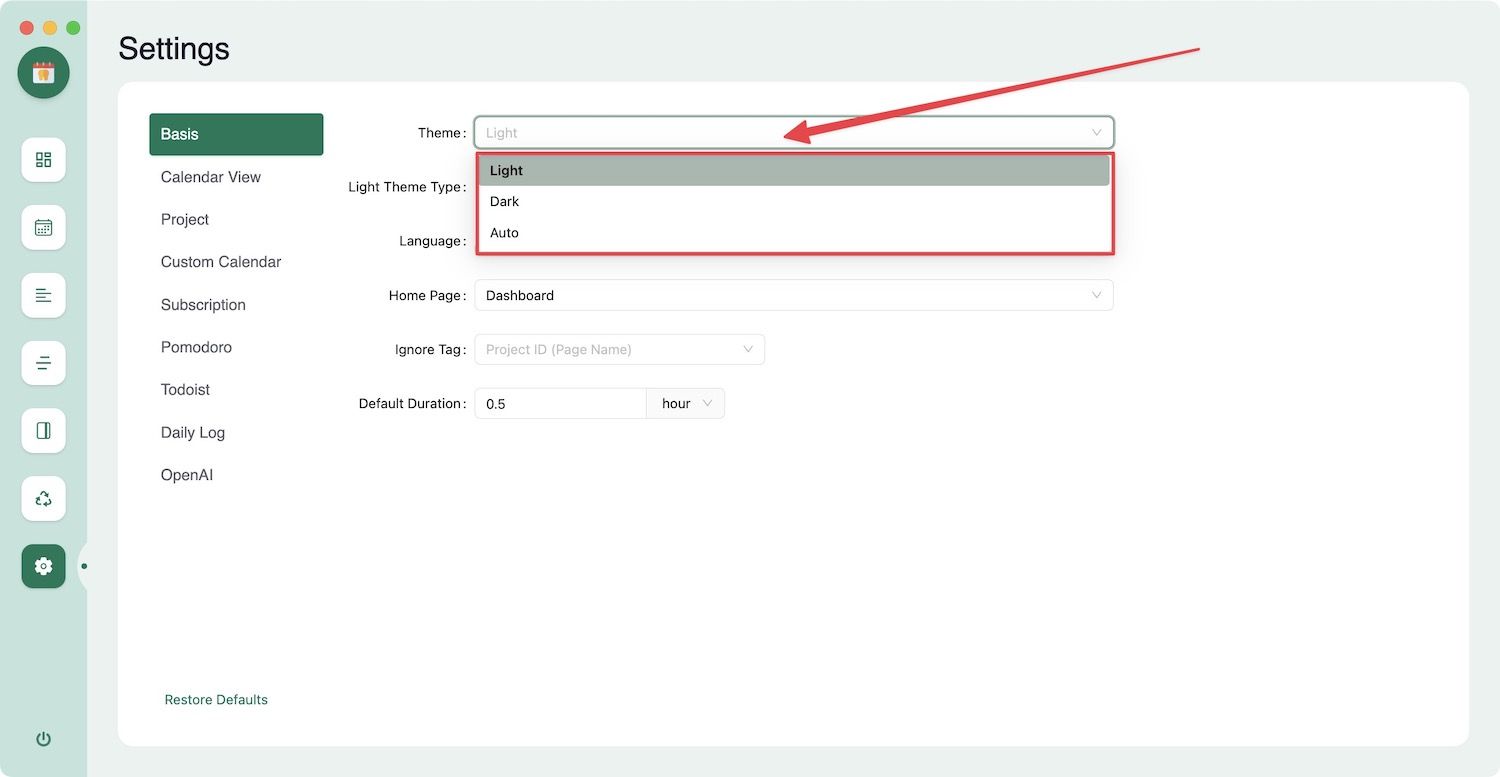The width and height of the screenshot is (1500, 777).
Task: Click the recycle sync sidebar icon
Action: point(43,498)
